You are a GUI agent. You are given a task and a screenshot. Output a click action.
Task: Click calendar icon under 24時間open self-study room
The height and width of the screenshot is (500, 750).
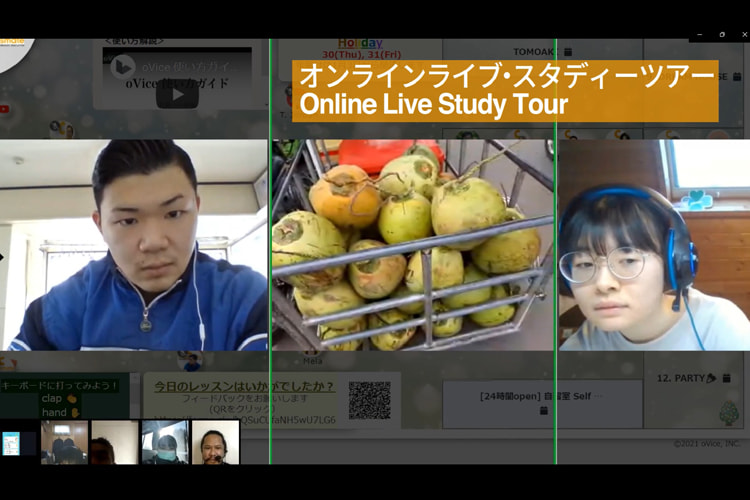tap(543, 411)
